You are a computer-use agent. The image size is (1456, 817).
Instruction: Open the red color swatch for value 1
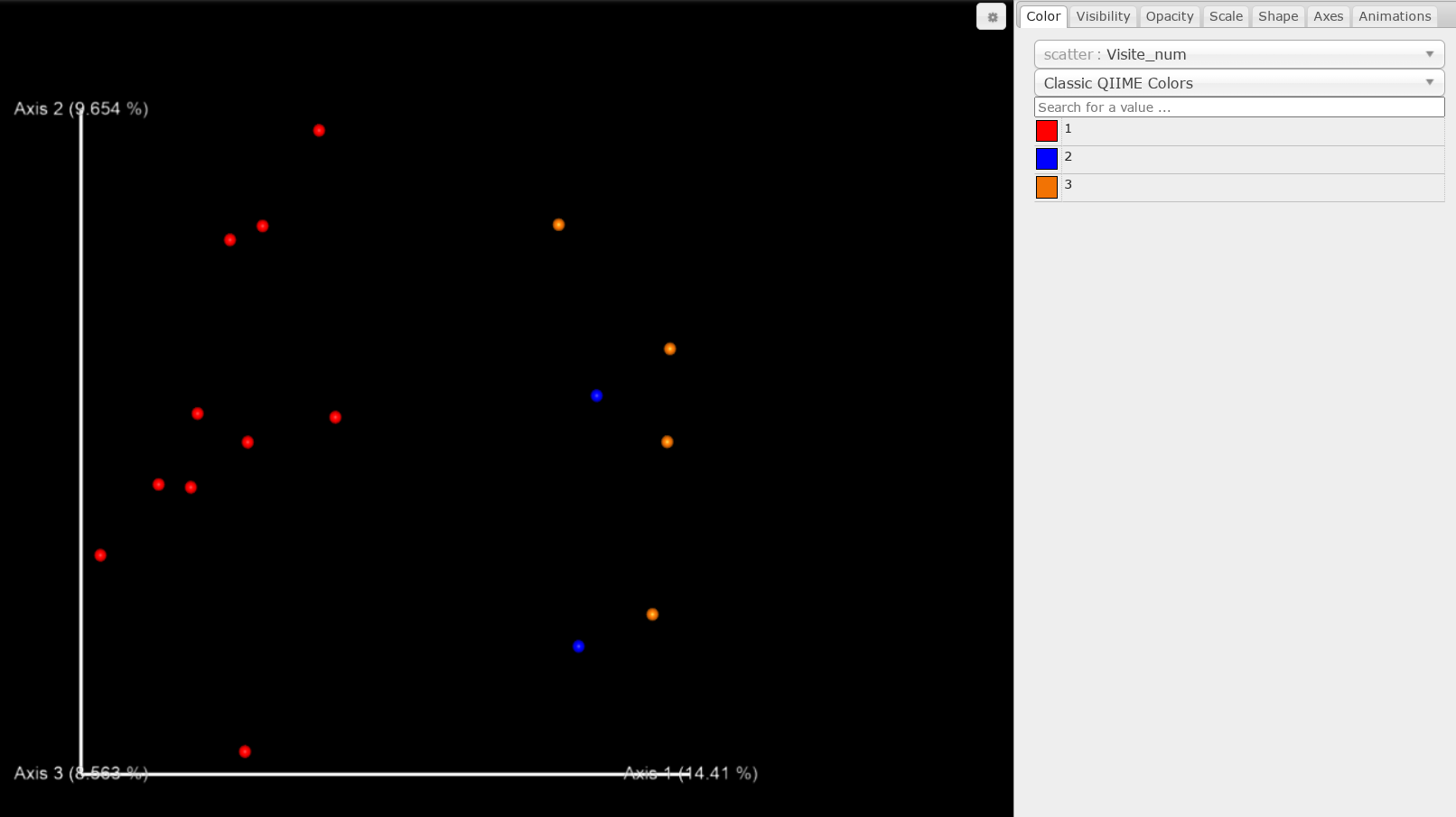tap(1046, 131)
